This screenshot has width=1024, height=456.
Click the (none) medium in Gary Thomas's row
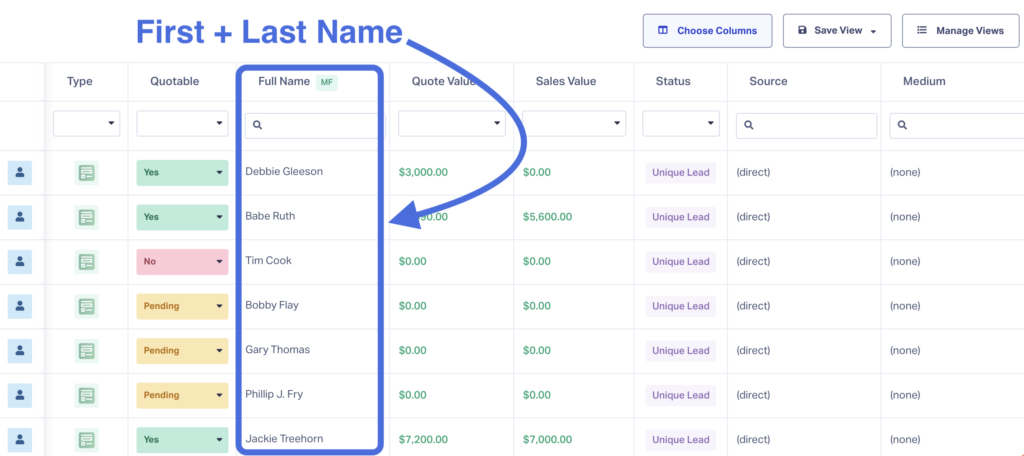click(x=905, y=350)
